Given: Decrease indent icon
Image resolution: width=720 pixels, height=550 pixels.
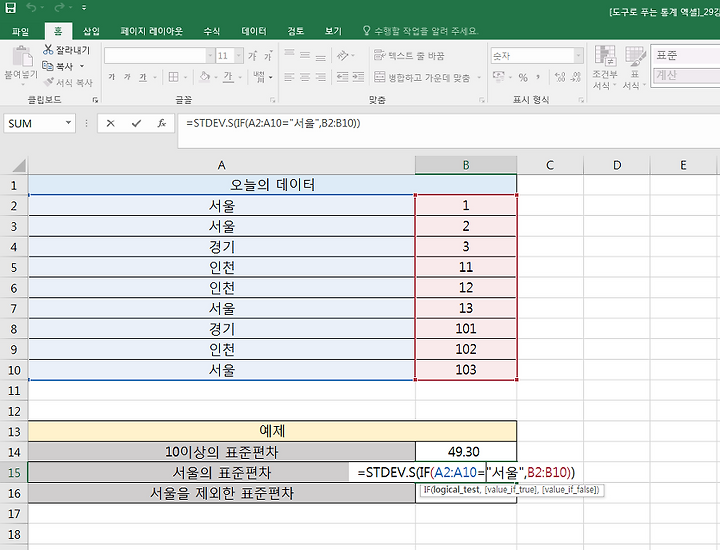Looking at the screenshot, I should (343, 77).
